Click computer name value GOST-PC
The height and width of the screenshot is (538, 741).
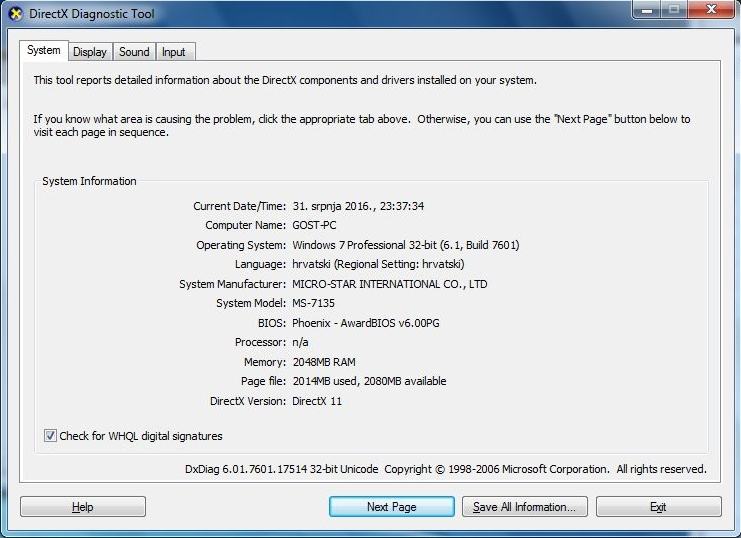coord(314,225)
